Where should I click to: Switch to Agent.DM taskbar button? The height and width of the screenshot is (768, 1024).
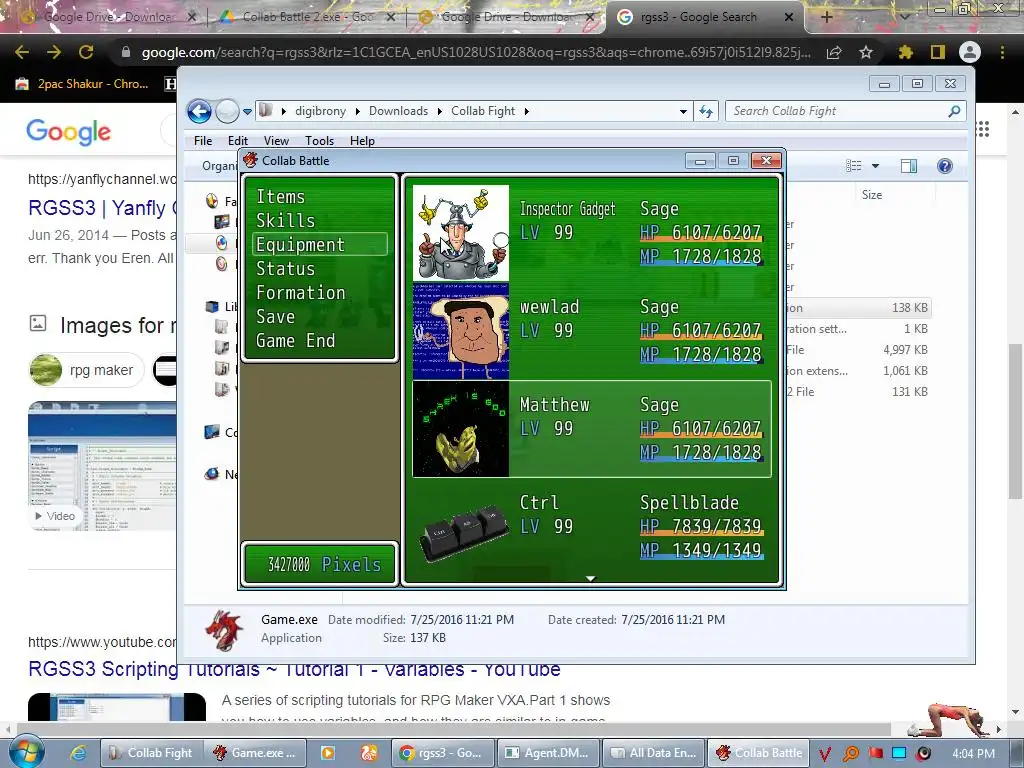point(549,753)
